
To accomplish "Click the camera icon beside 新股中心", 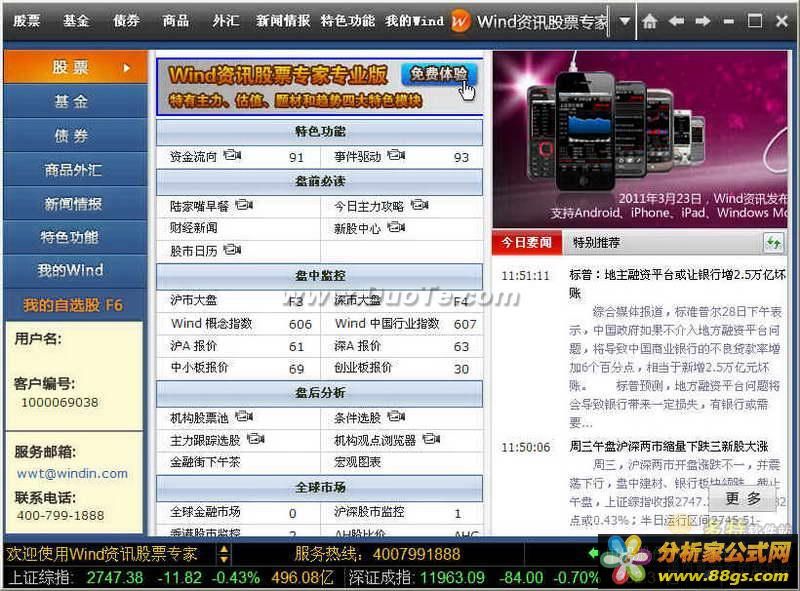I will click(396, 227).
